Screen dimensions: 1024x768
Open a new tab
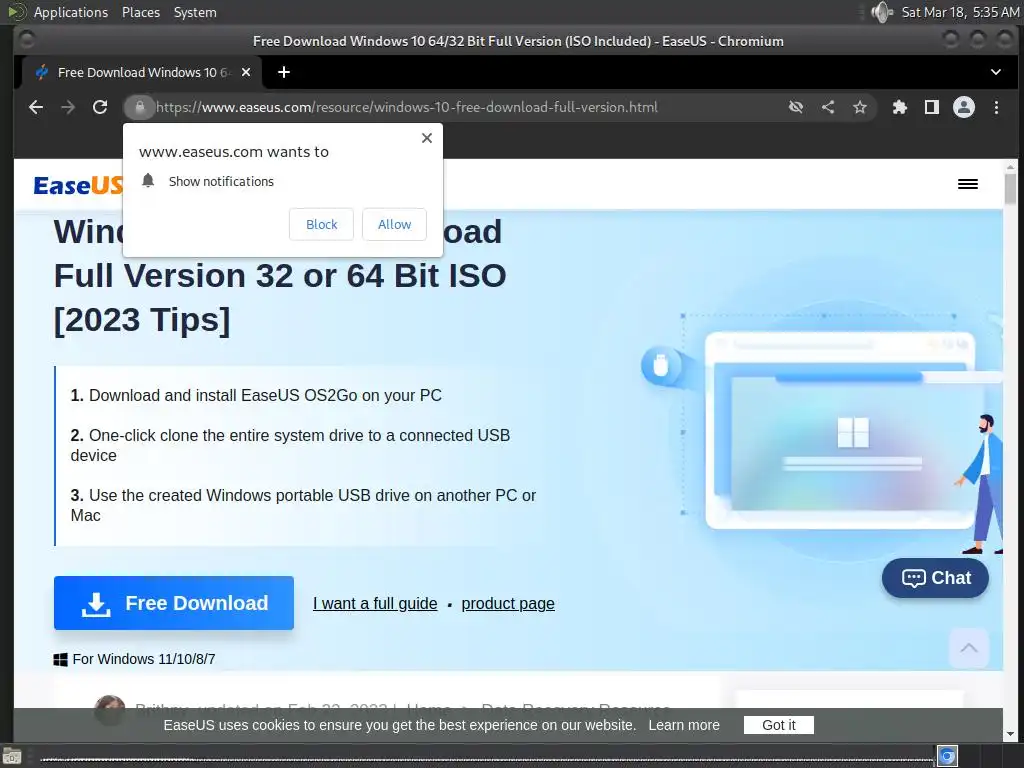click(x=283, y=72)
